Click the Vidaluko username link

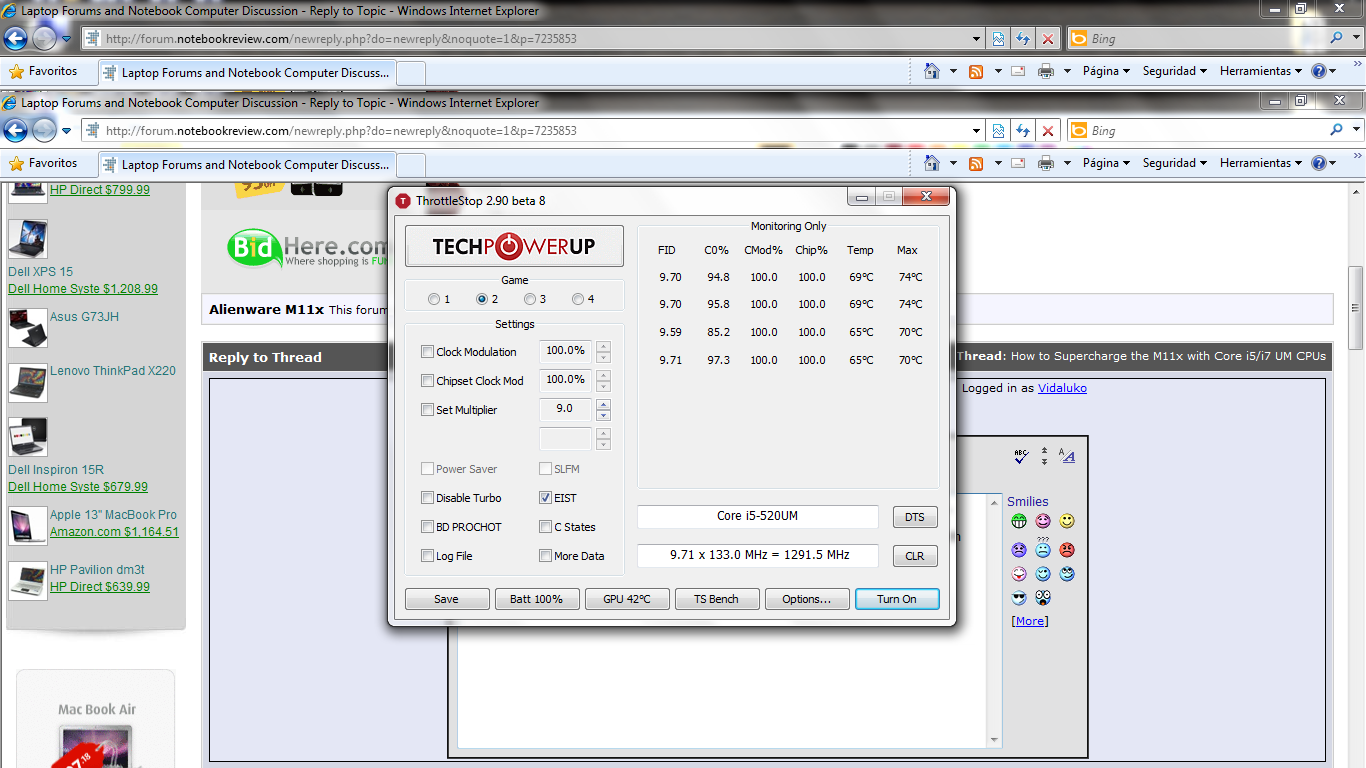point(1062,388)
